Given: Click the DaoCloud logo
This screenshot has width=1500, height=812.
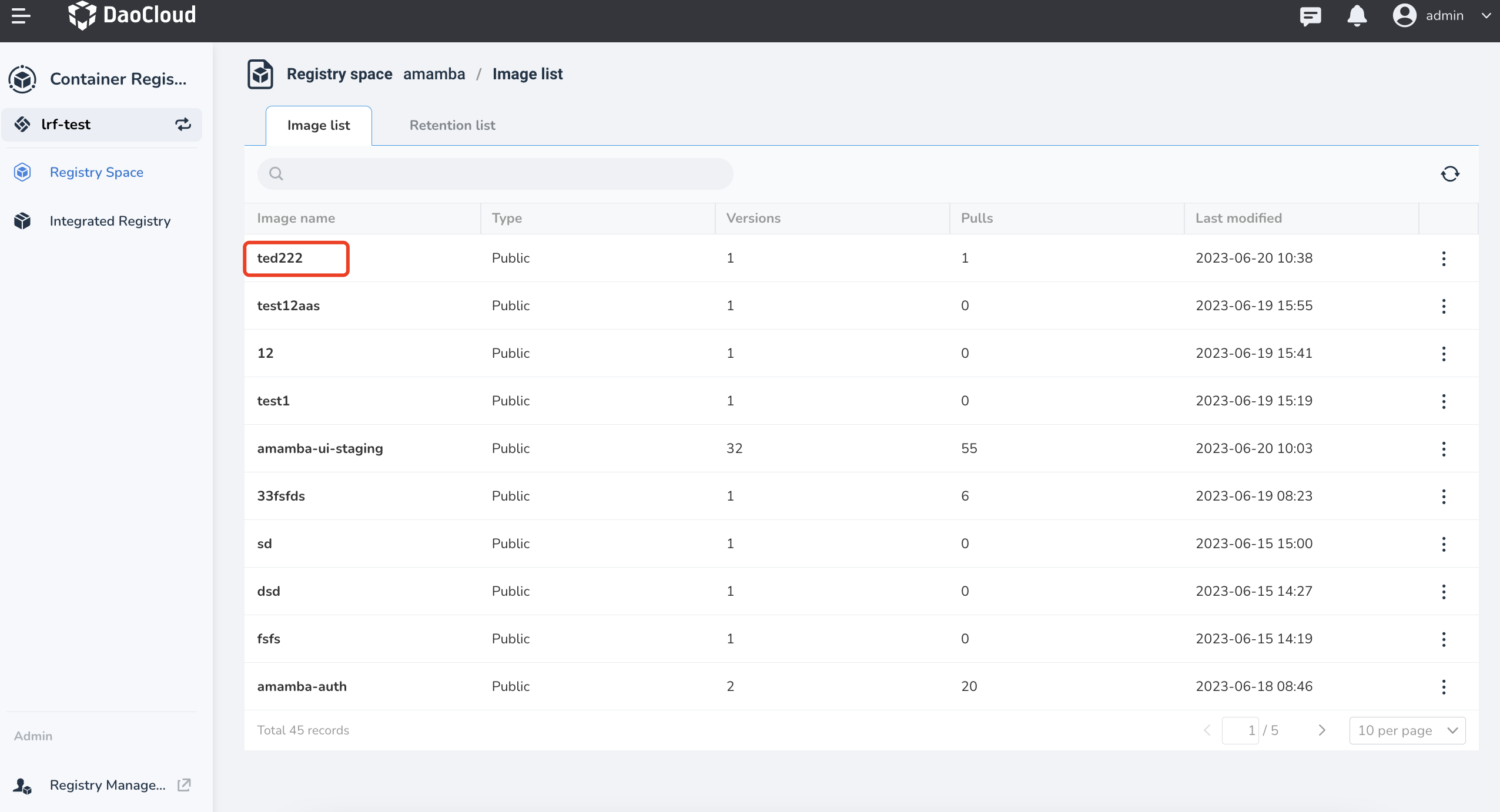Looking at the screenshot, I should pos(132,15).
